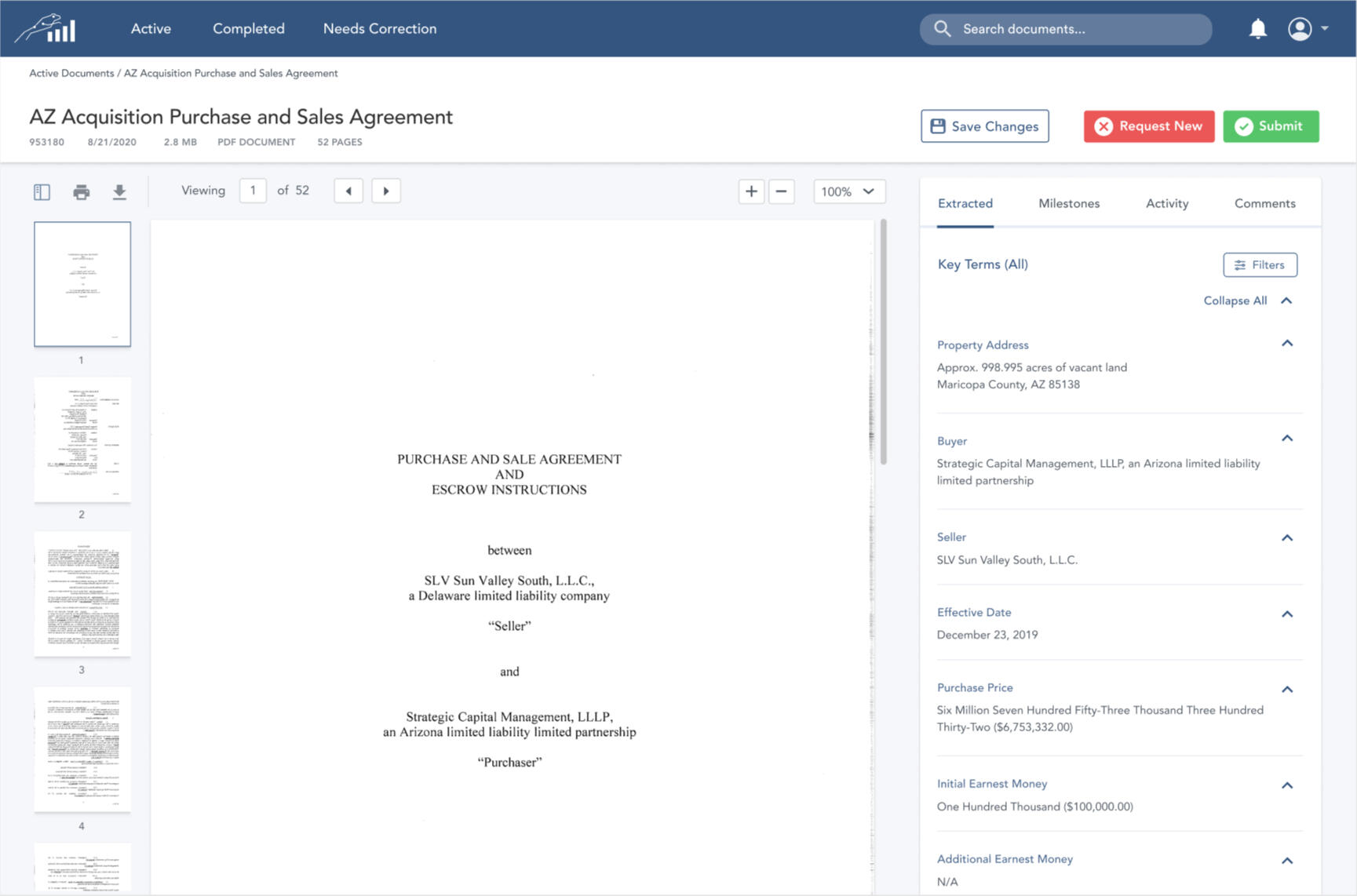1357x896 pixels.
Task: Zoom out with the minus icon
Action: [781, 191]
